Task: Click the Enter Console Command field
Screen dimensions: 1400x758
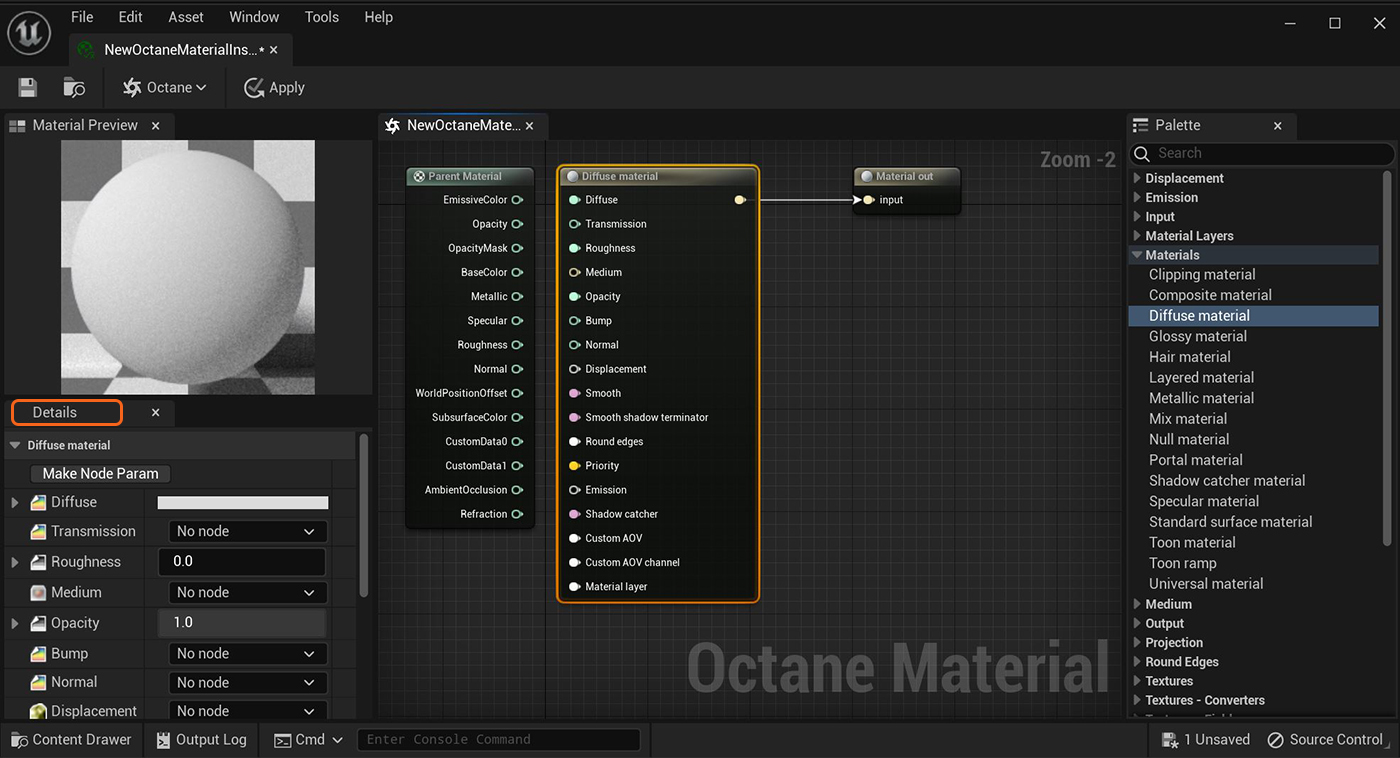Action: click(498, 740)
